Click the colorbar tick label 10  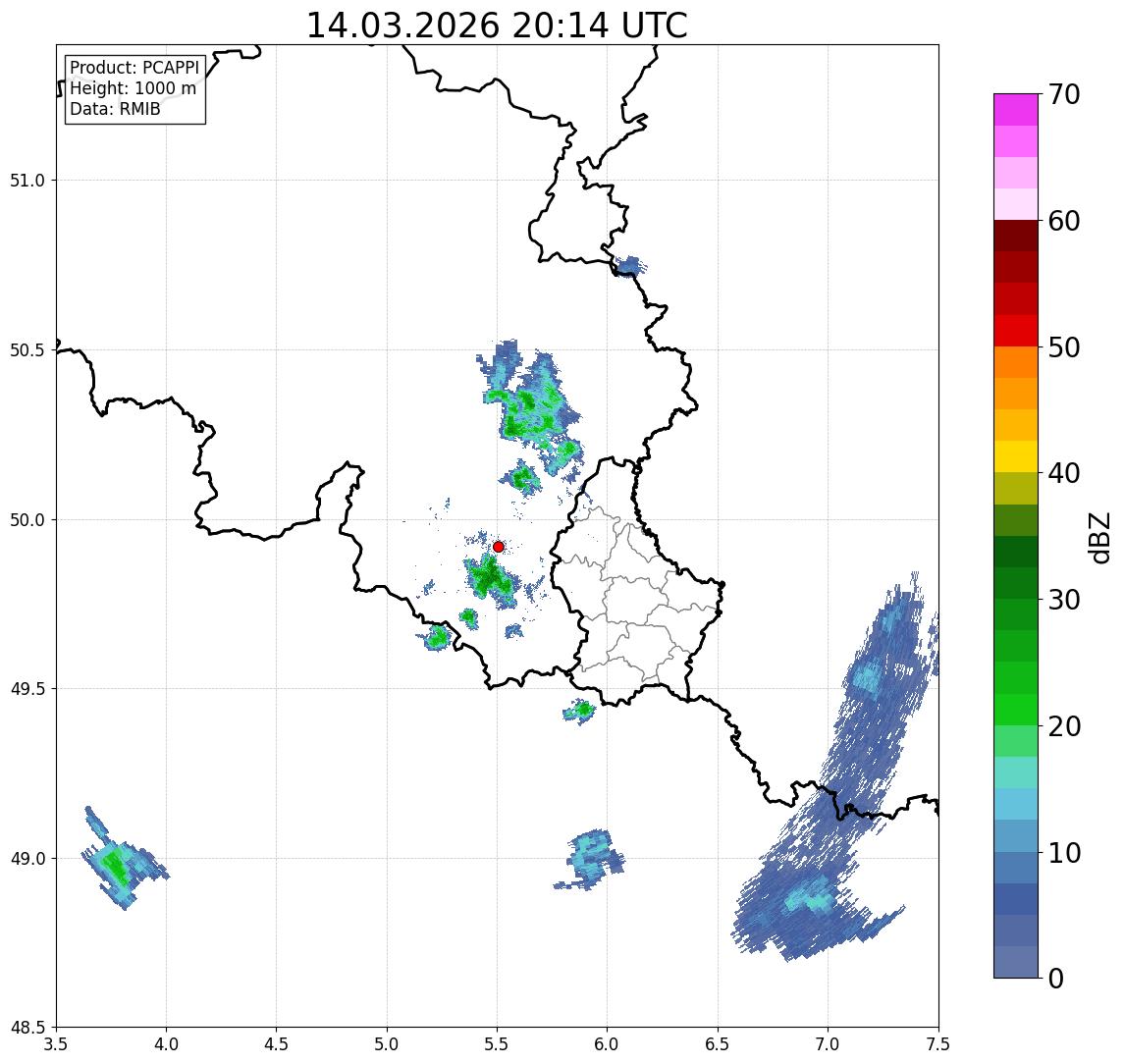coord(1064,853)
